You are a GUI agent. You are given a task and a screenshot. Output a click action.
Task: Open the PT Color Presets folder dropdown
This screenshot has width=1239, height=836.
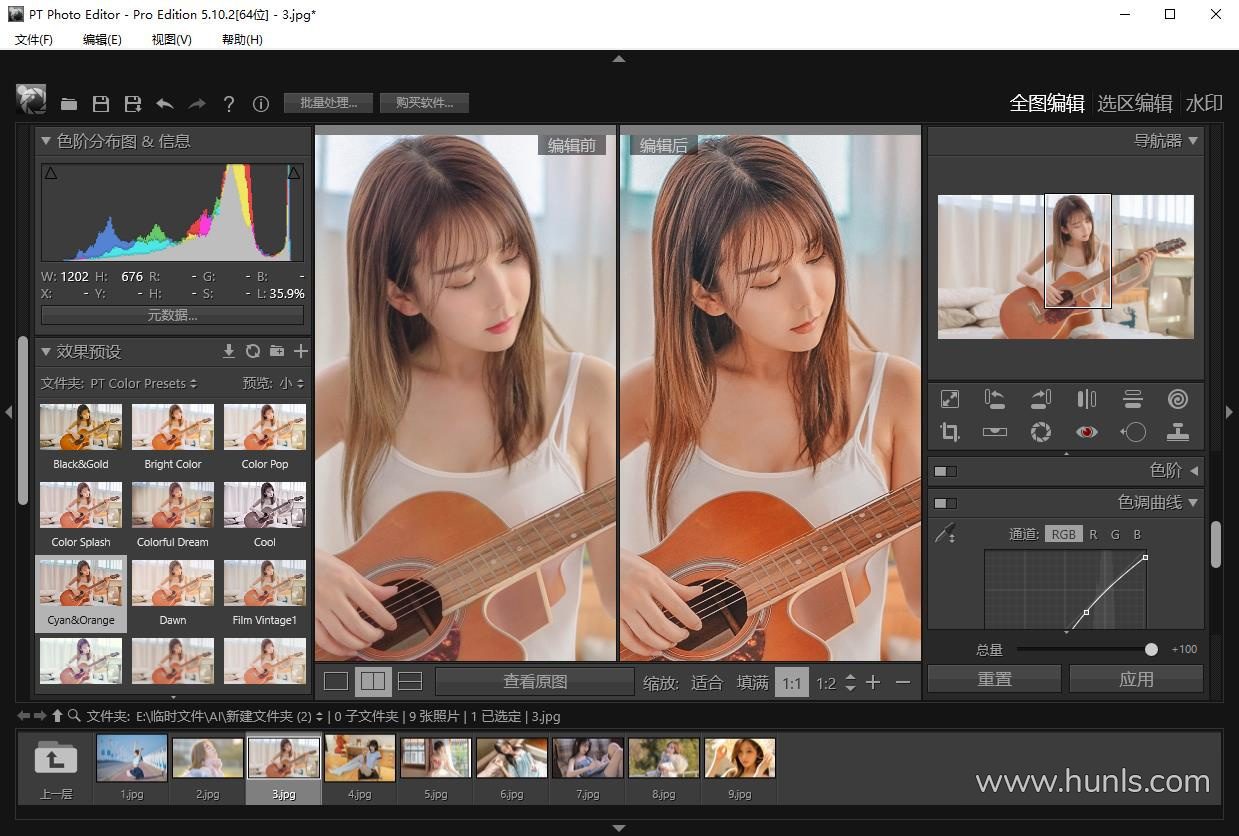click(x=143, y=383)
